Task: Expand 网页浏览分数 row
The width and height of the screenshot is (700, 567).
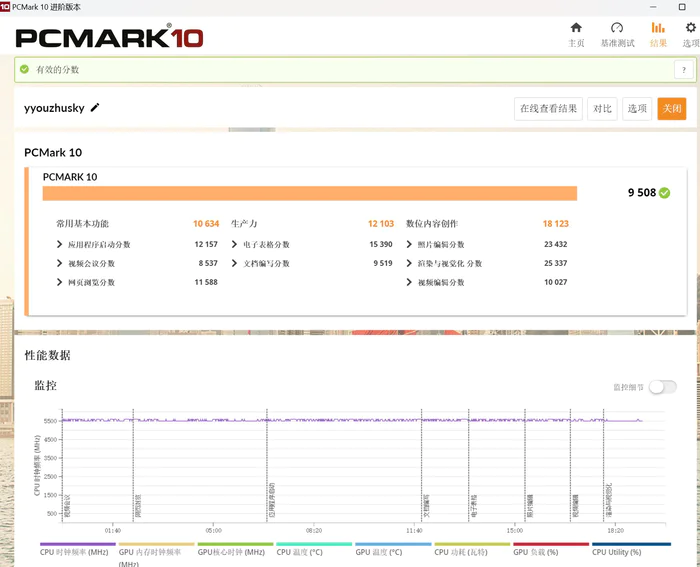Action: tap(59, 282)
